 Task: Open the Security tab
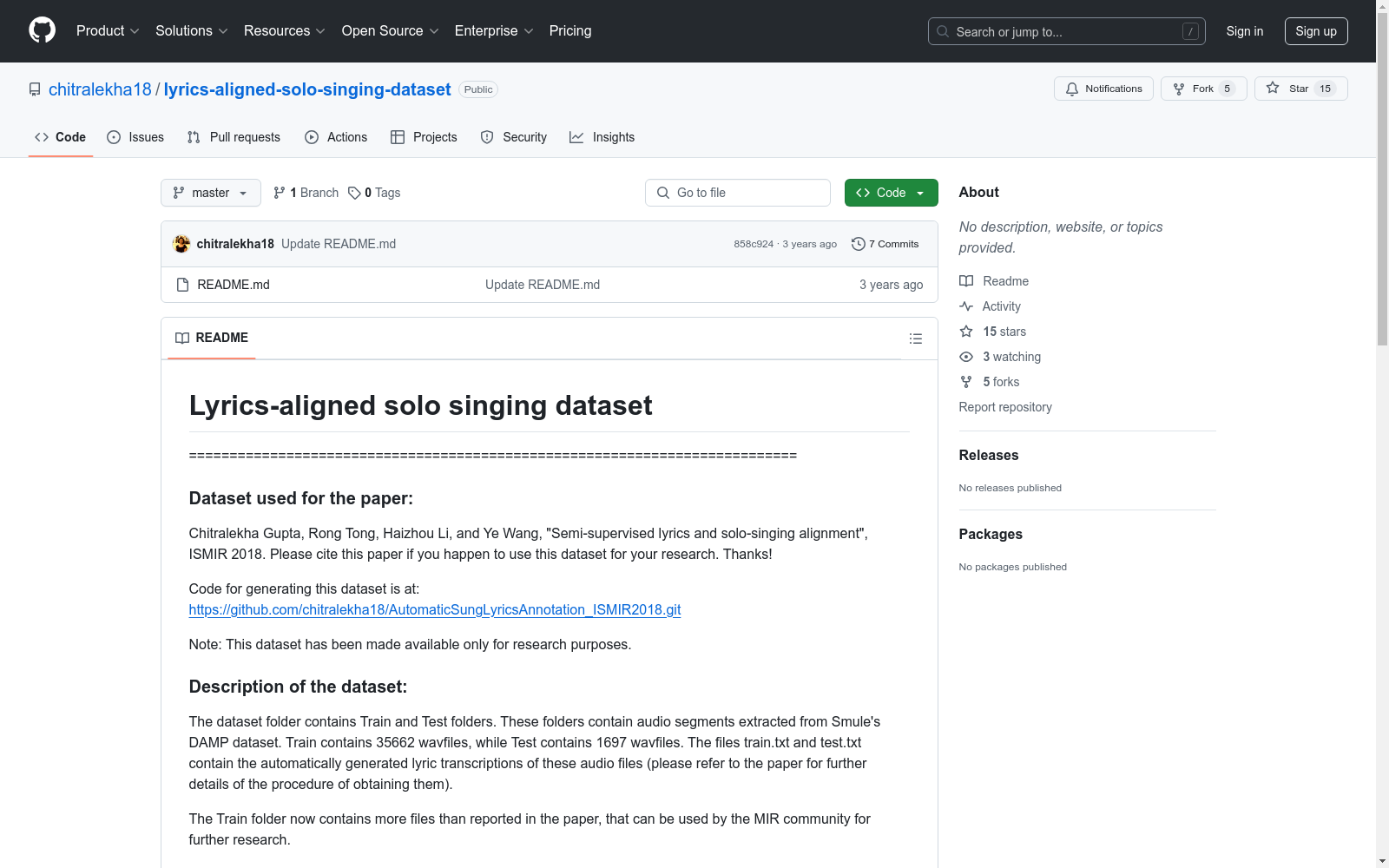pyautogui.click(x=514, y=137)
